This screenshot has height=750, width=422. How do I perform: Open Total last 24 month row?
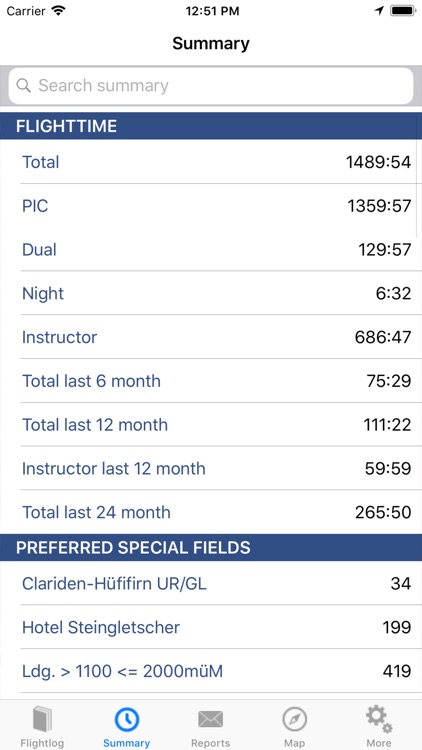(x=211, y=512)
